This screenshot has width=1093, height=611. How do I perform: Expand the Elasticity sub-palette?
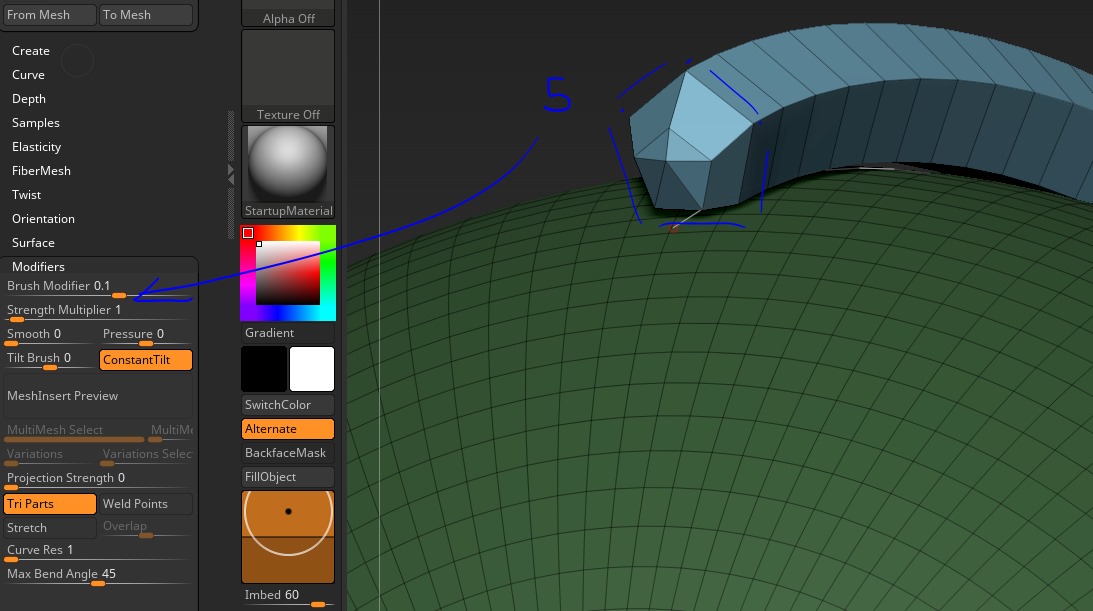pos(36,147)
